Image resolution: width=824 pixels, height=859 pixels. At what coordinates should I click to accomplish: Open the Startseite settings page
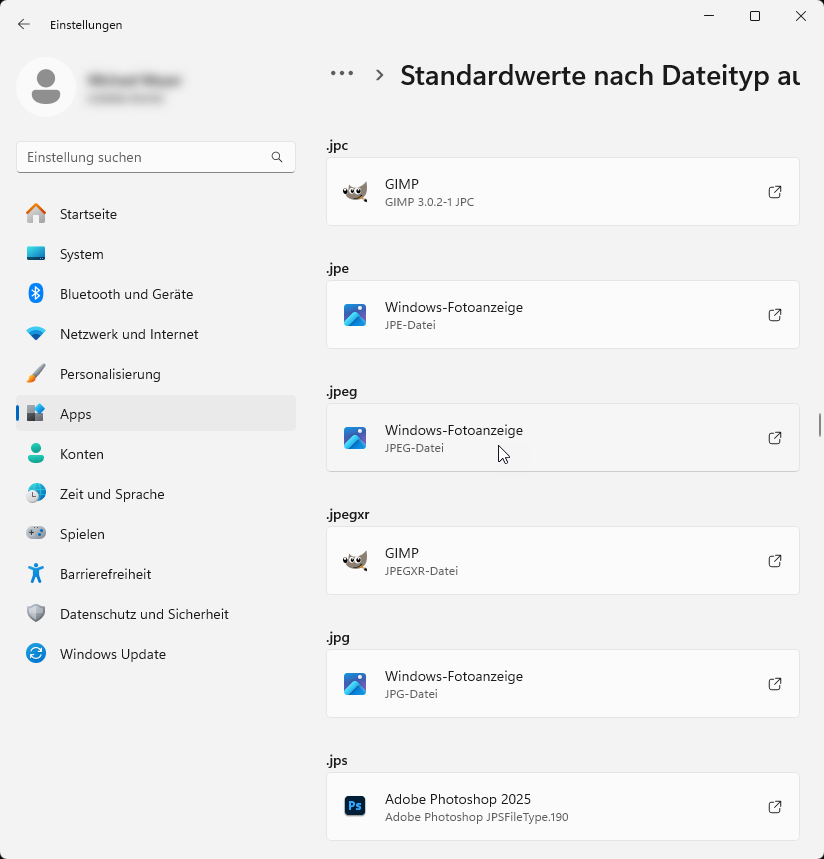[x=156, y=214]
